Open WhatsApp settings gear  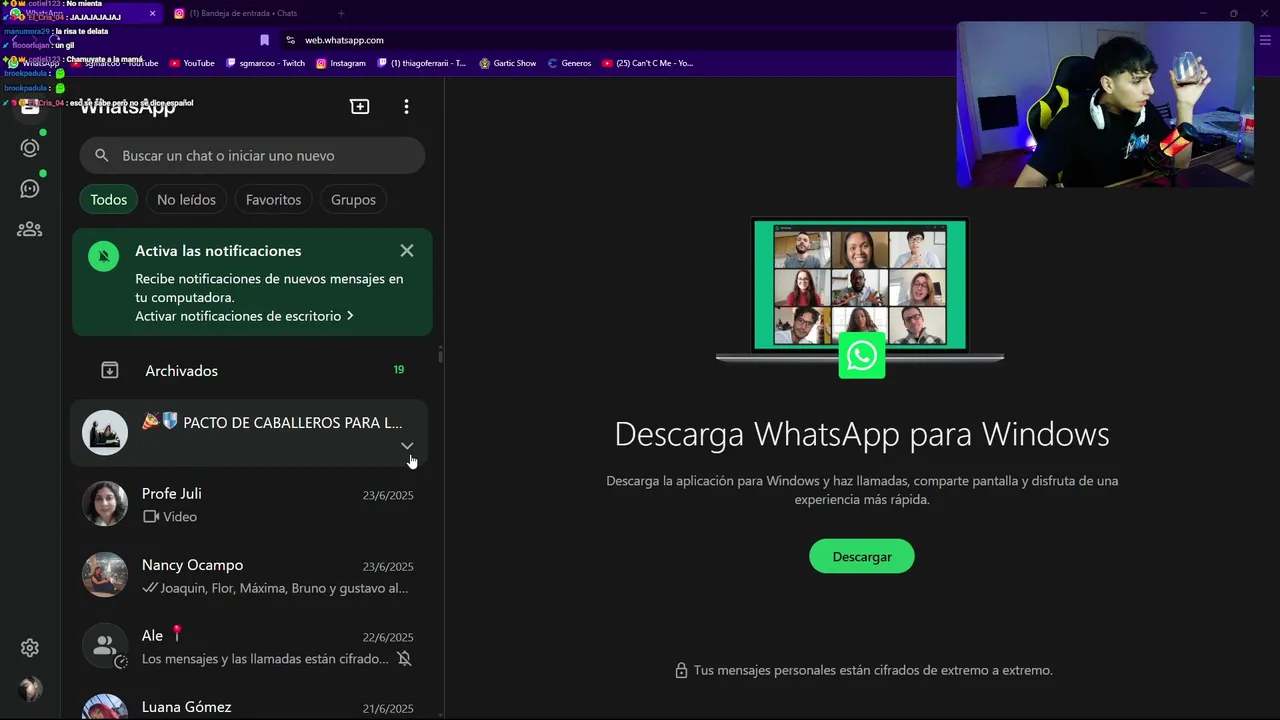[30, 648]
